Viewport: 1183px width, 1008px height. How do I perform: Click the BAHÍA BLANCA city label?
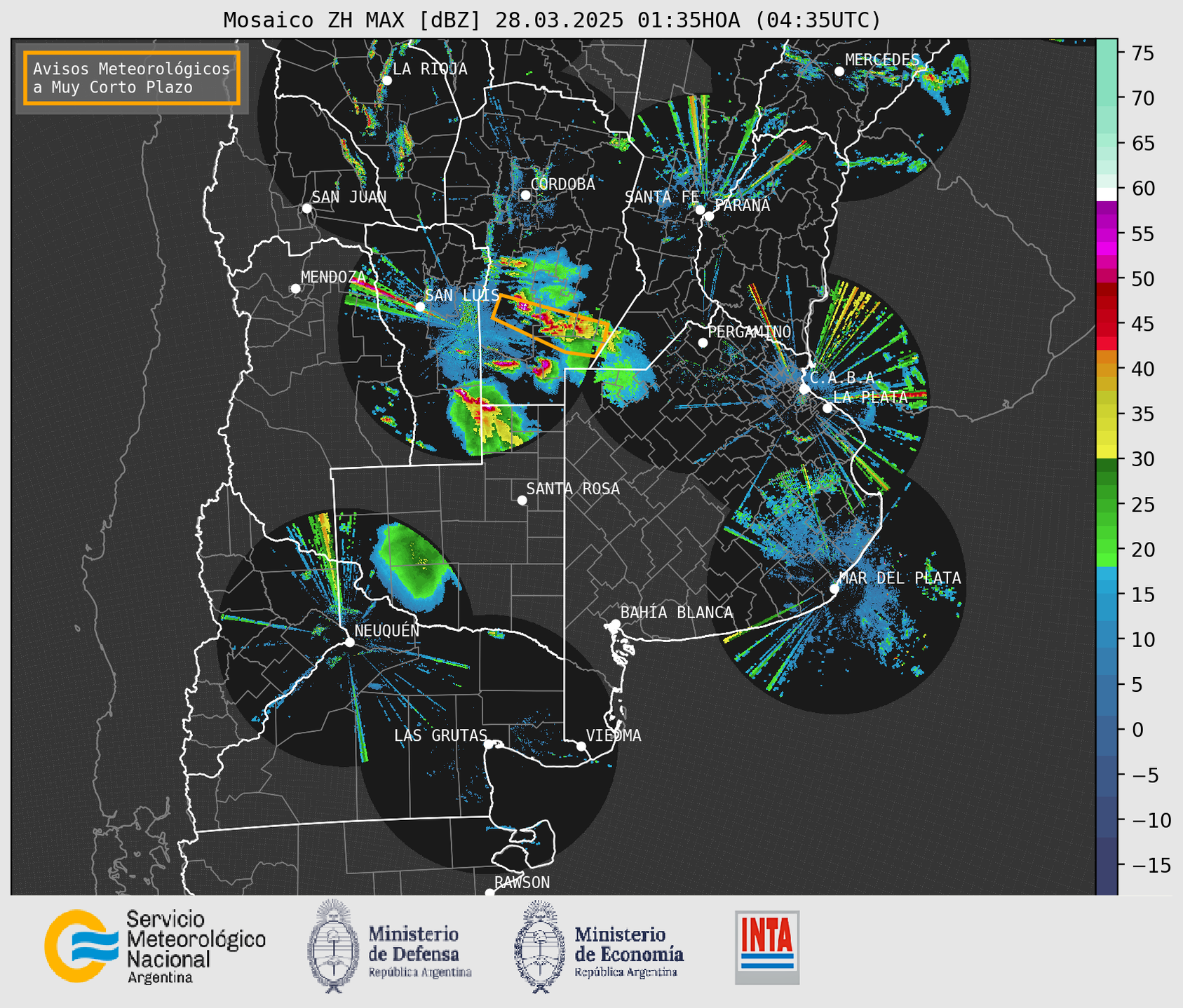(677, 613)
